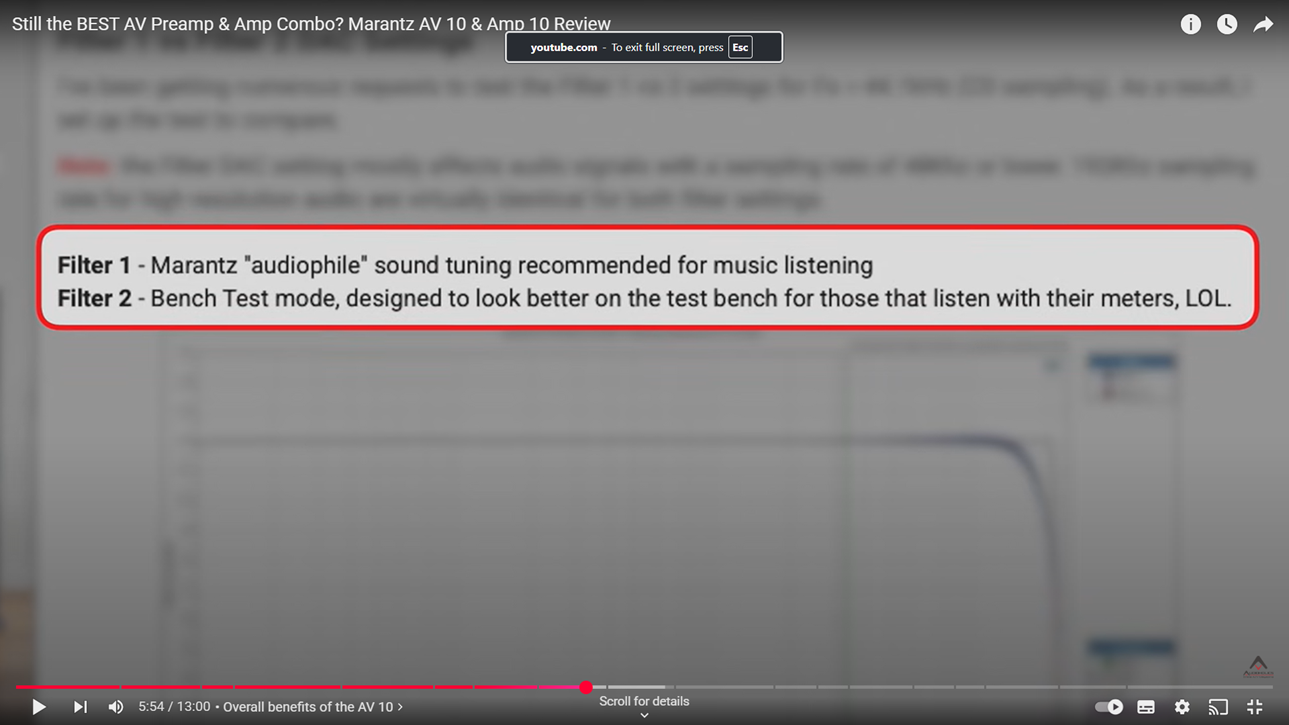This screenshot has height=725, width=1289.
Task: Share the video via arrow icon
Action: (x=1263, y=24)
